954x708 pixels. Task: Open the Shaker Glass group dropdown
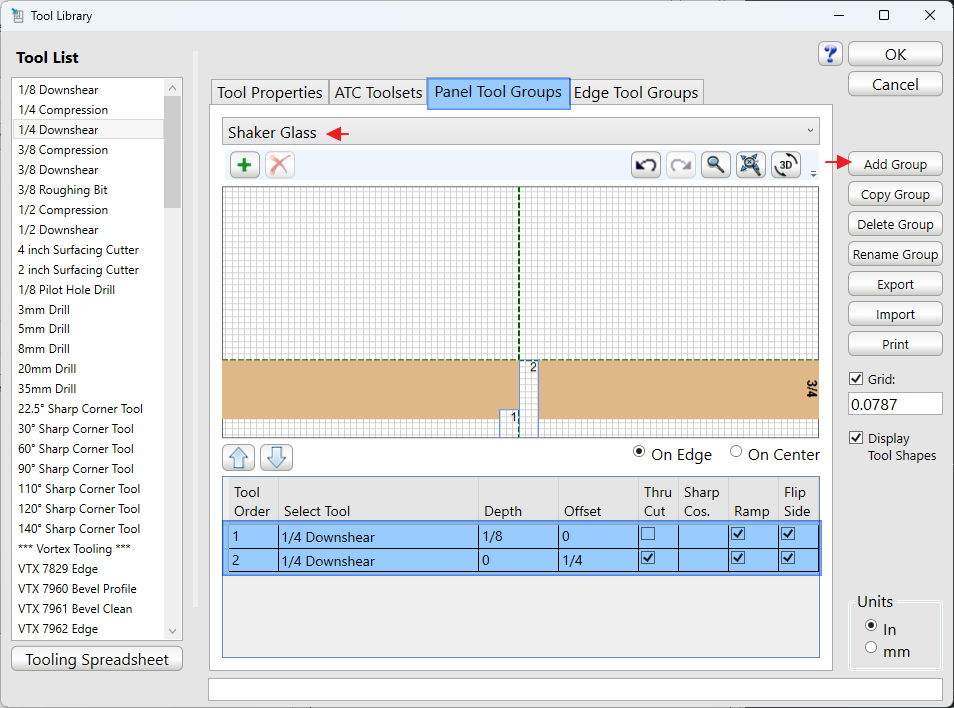point(520,132)
